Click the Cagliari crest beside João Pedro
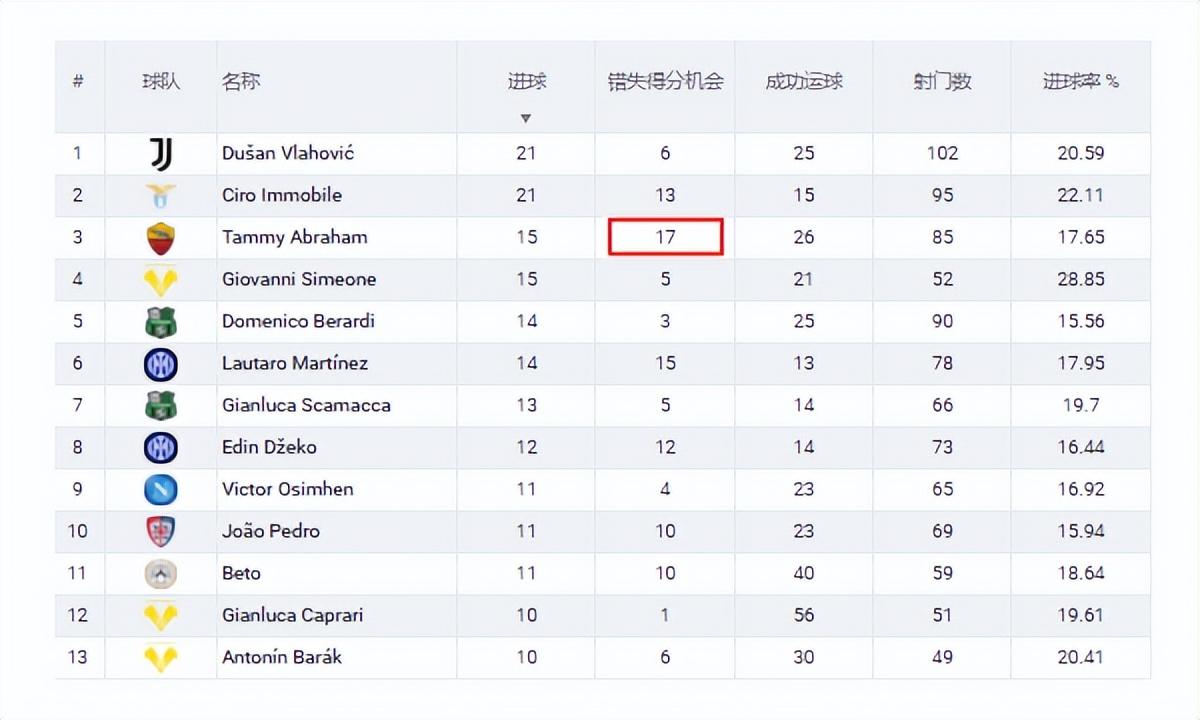Image resolution: width=1200 pixels, height=720 pixels. tap(160, 531)
